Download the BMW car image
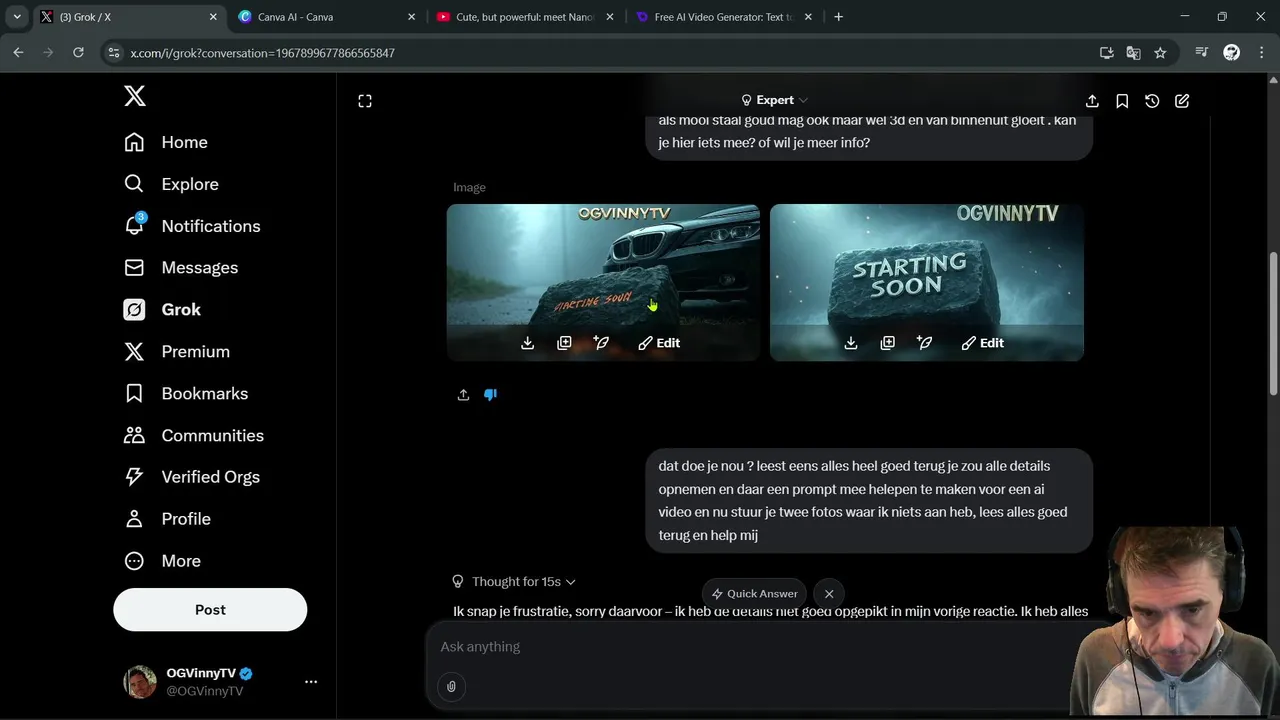The height and width of the screenshot is (720, 1280). coord(528,343)
